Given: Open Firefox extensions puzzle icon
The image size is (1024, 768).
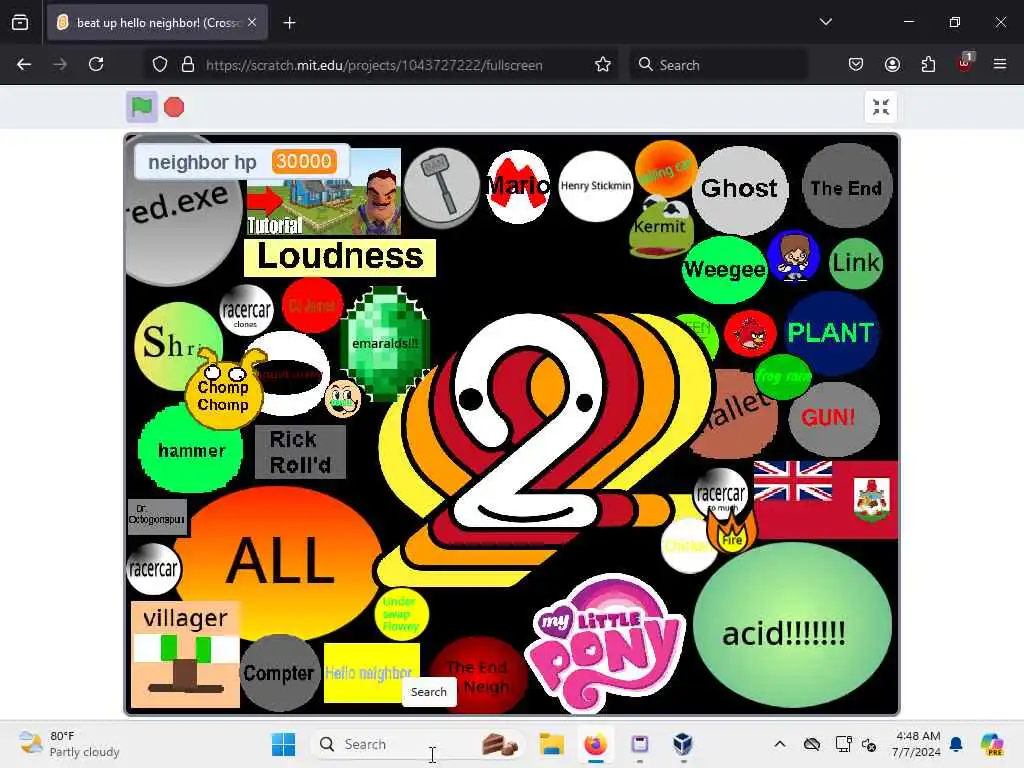Looking at the screenshot, I should (x=928, y=64).
